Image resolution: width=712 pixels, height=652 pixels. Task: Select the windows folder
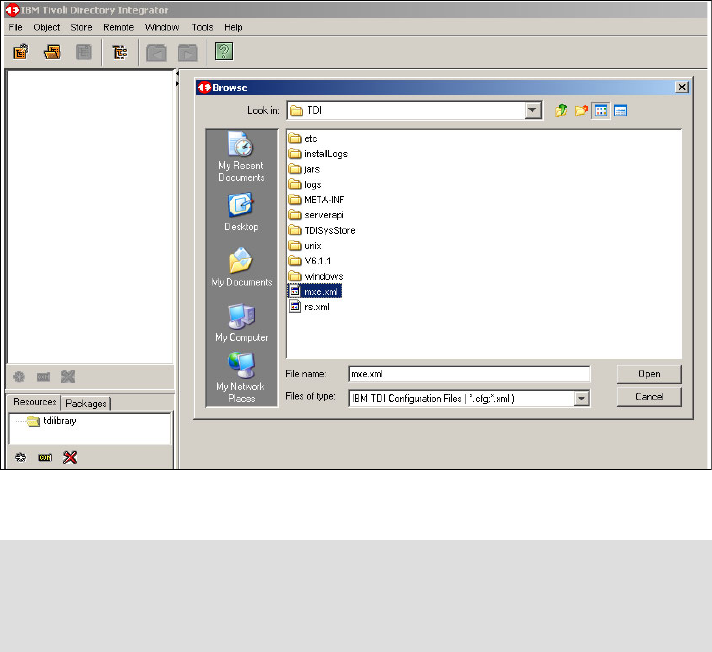(316, 277)
